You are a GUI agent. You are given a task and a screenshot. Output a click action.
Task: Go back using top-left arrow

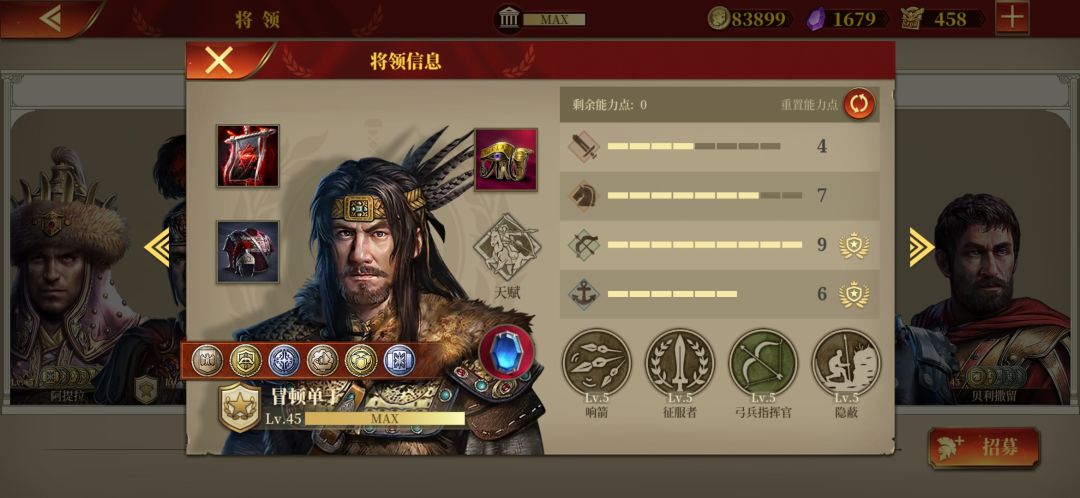pos(51,19)
